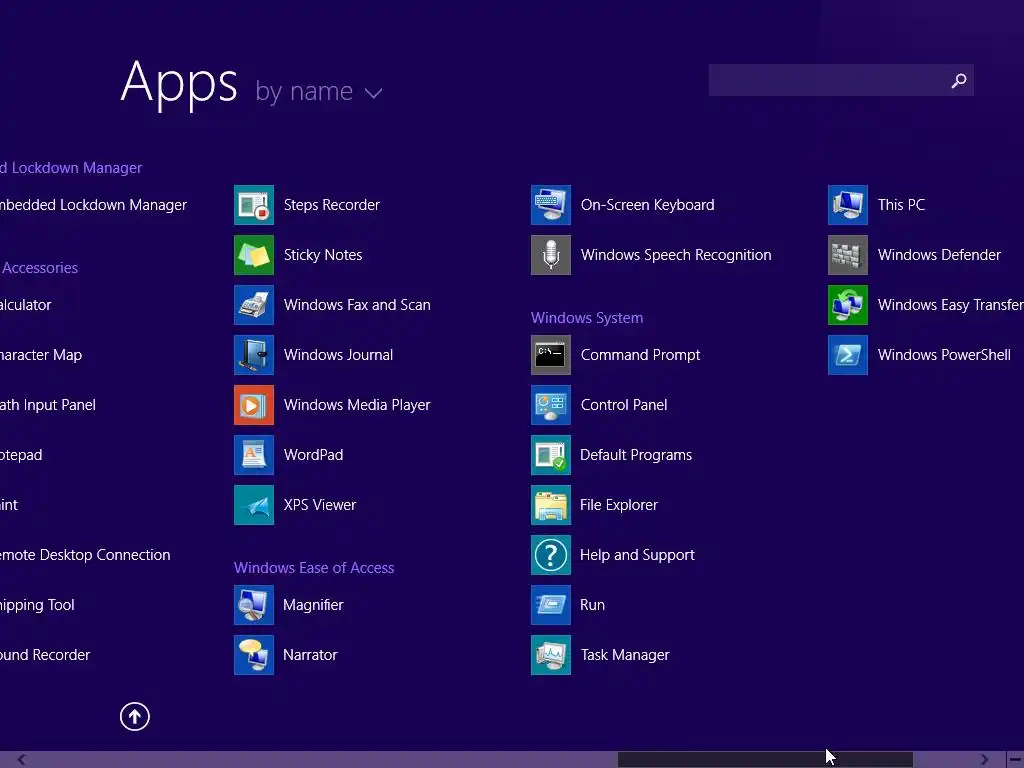
Task: Open Steps Recorder icon
Action: pyautogui.click(x=254, y=205)
